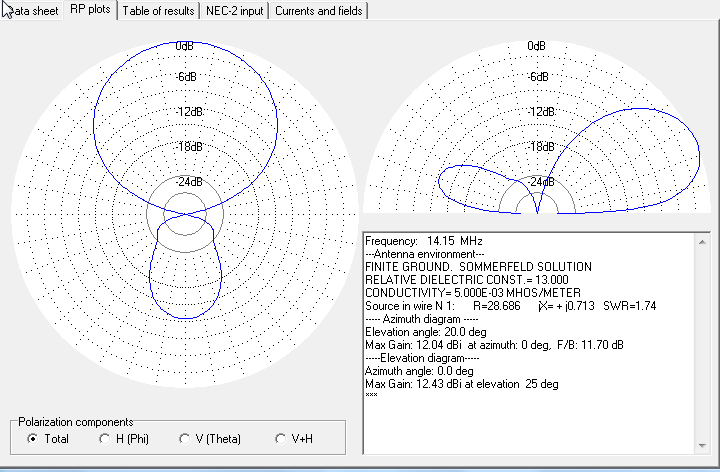Screen dimensions: 720x472
Task: Click the -12dB label on azimuth plot
Action: click(x=185, y=112)
